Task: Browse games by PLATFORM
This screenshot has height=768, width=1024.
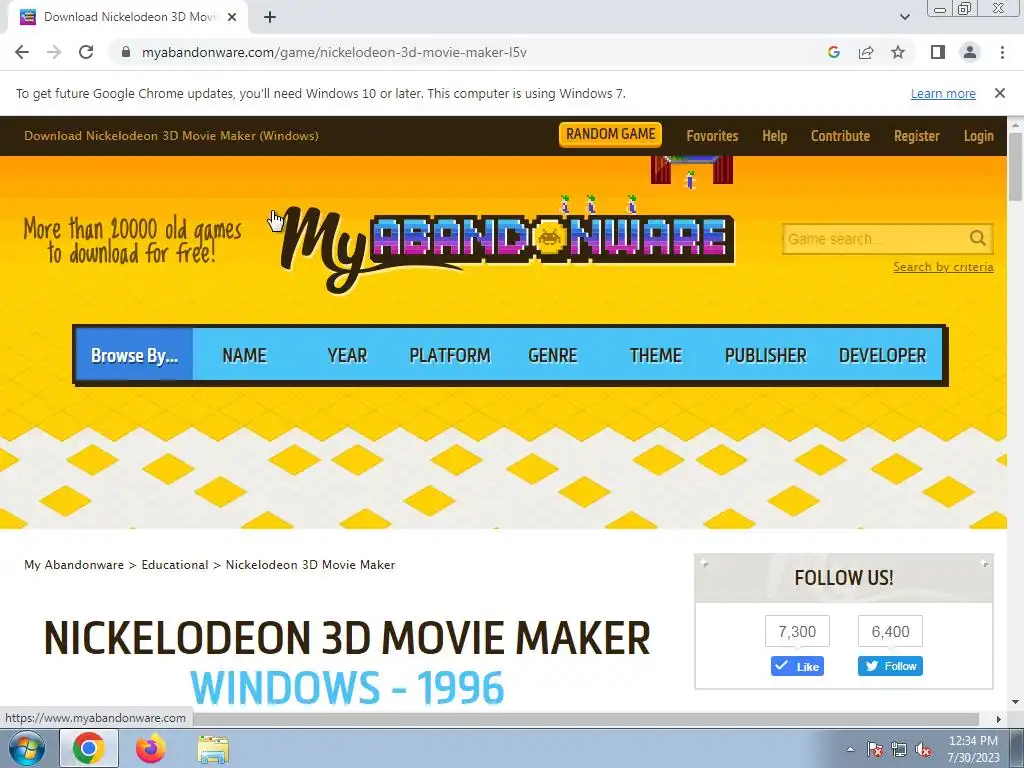Action: 450,355
